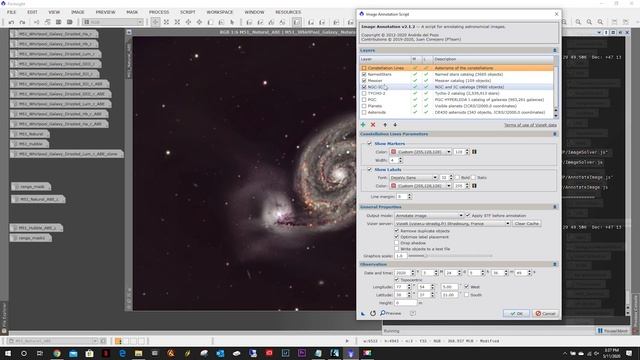Open Microsoft Store from the taskbar

tap(89, 353)
